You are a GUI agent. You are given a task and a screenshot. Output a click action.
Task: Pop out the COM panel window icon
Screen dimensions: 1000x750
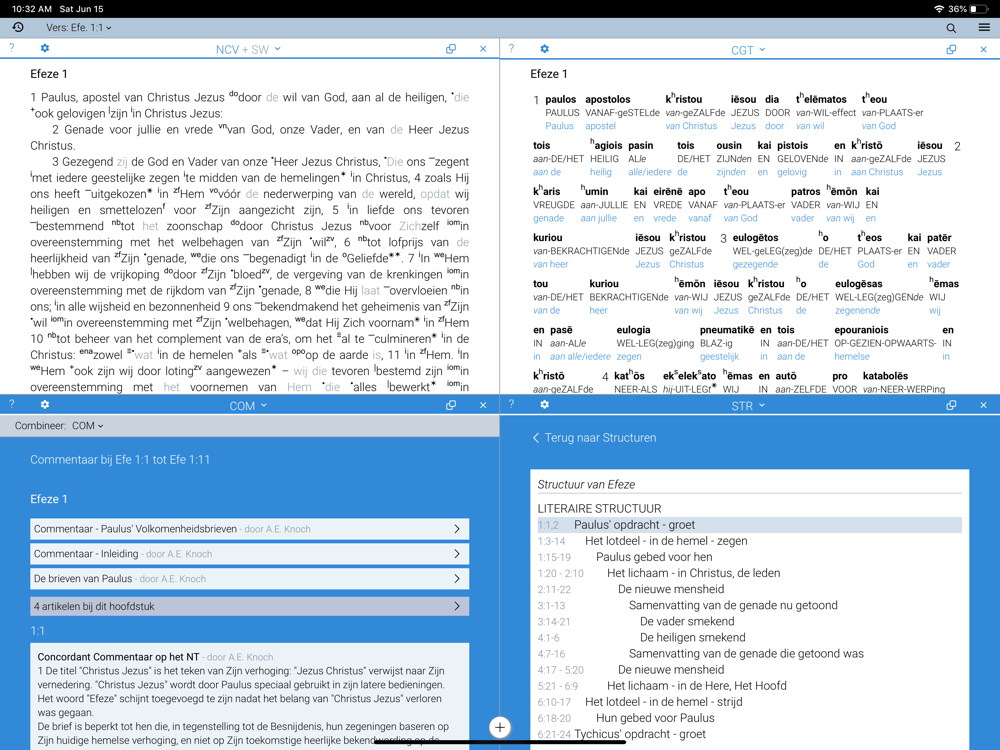coord(451,405)
